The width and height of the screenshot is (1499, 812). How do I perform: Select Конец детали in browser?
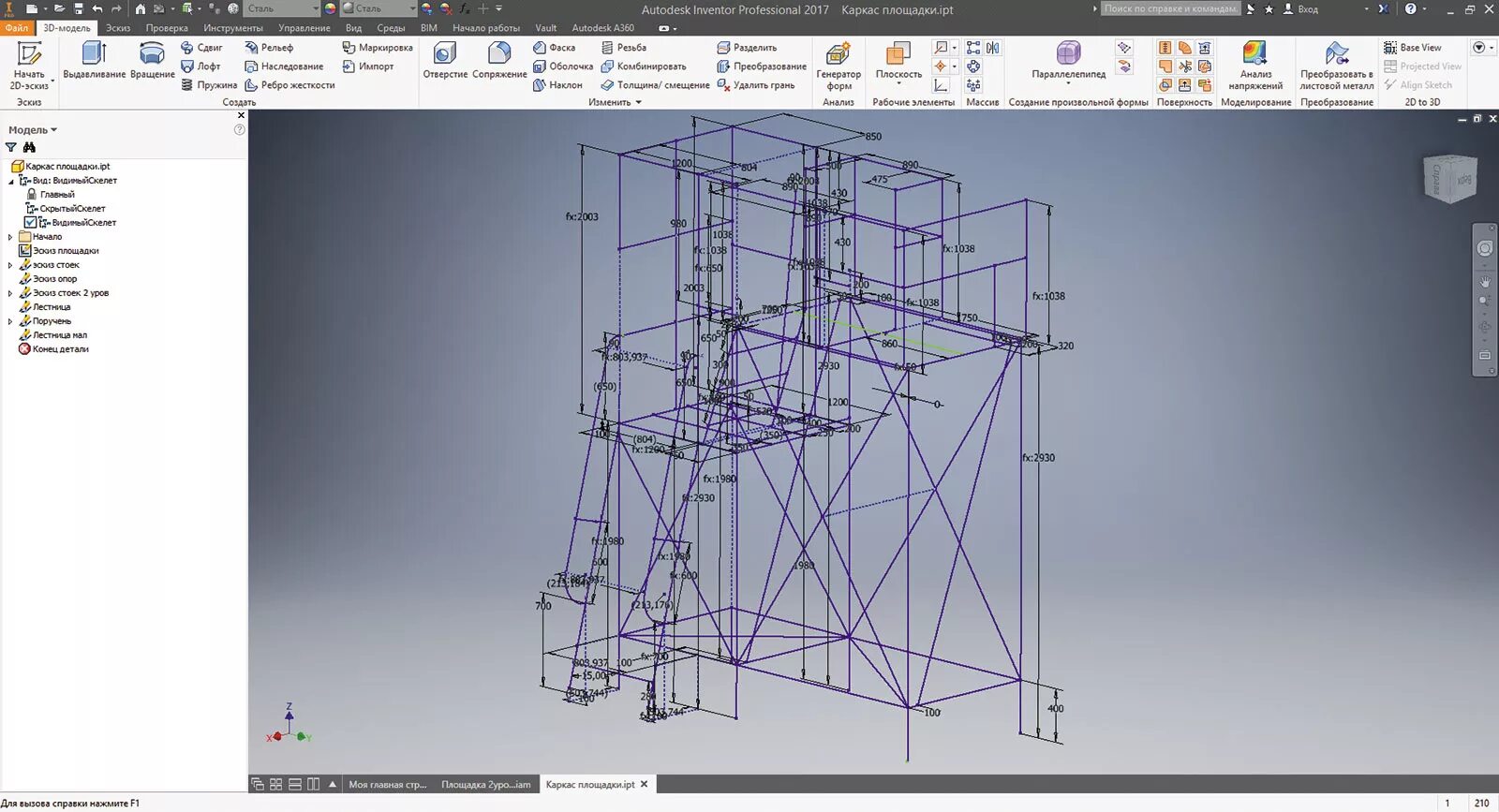pyautogui.click(x=53, y=349)
